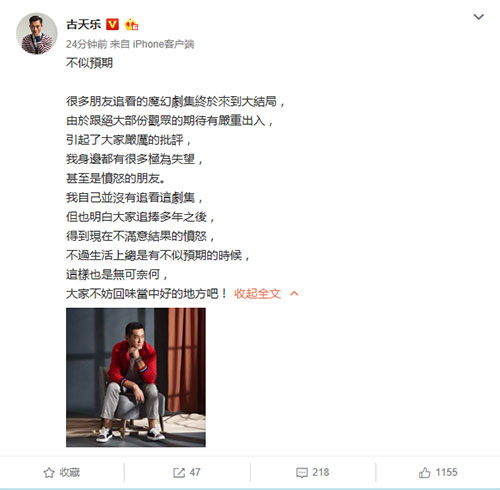Click the repost share arrow icon
500x490 pixels.
click(179, 472)
